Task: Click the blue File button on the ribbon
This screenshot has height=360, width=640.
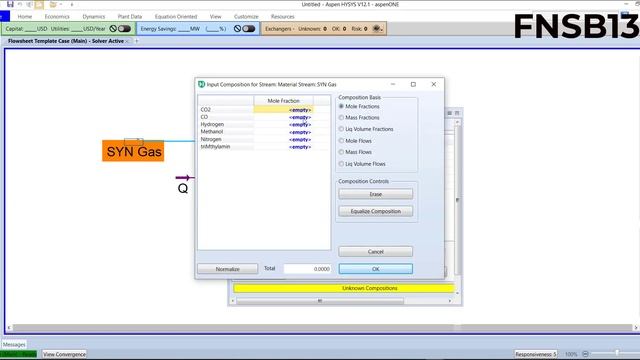Action: 4,16
